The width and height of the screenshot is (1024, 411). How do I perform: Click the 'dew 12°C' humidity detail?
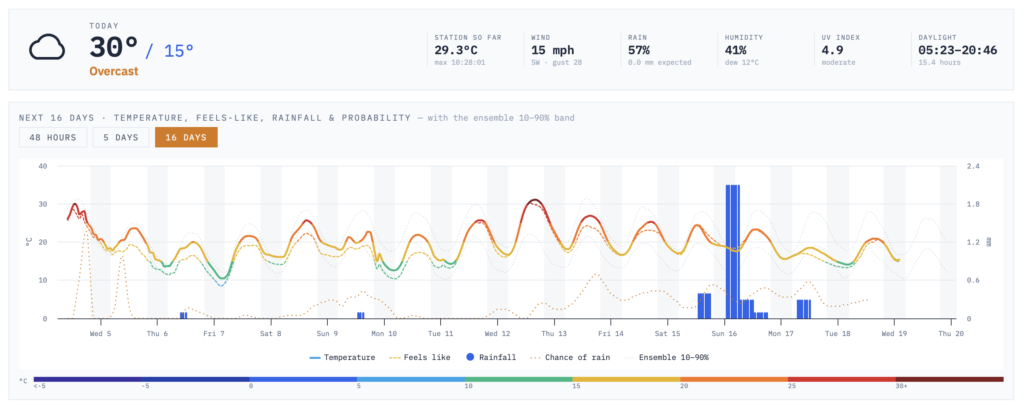pos(742,63)
